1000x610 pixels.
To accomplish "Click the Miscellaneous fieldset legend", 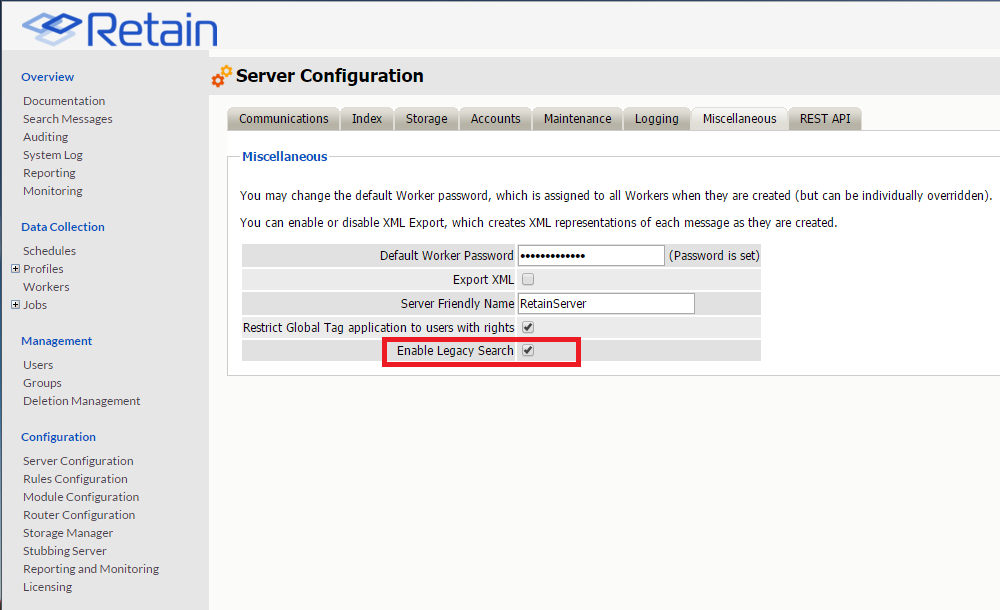I will coord(284,156).
